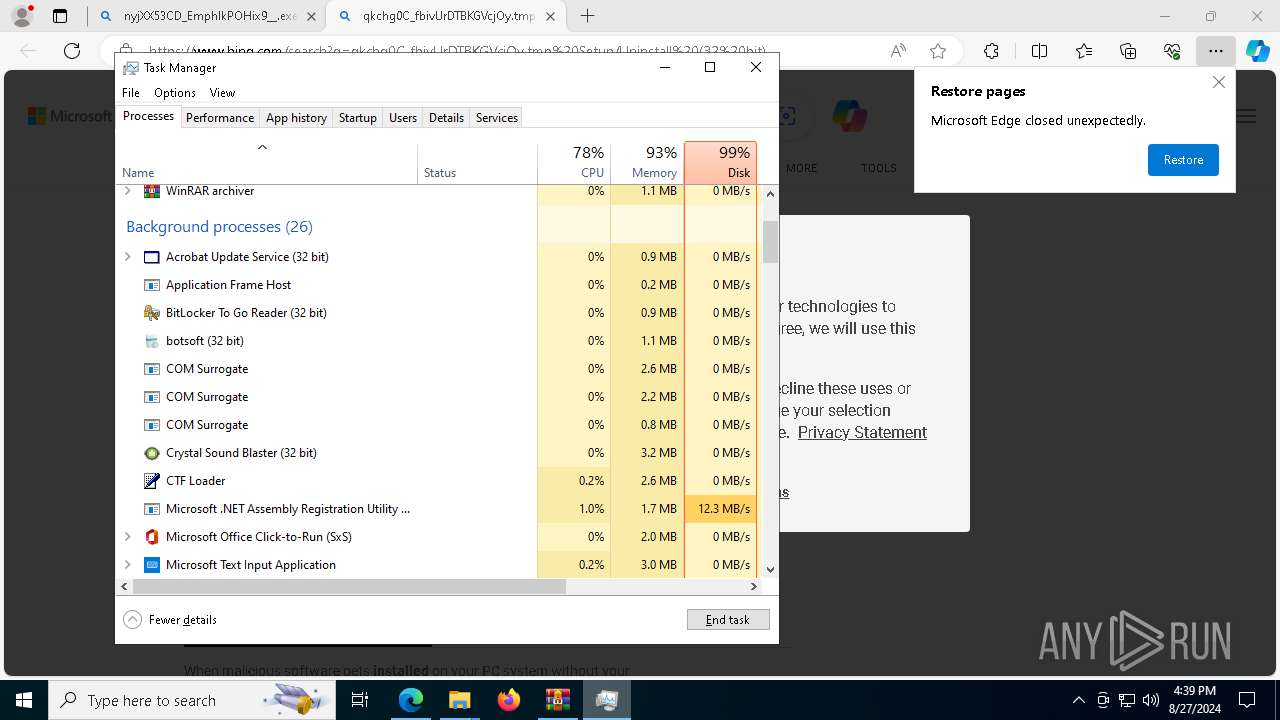Close the Restore pages popup
1280x720 pixels.
[1218, 83]
